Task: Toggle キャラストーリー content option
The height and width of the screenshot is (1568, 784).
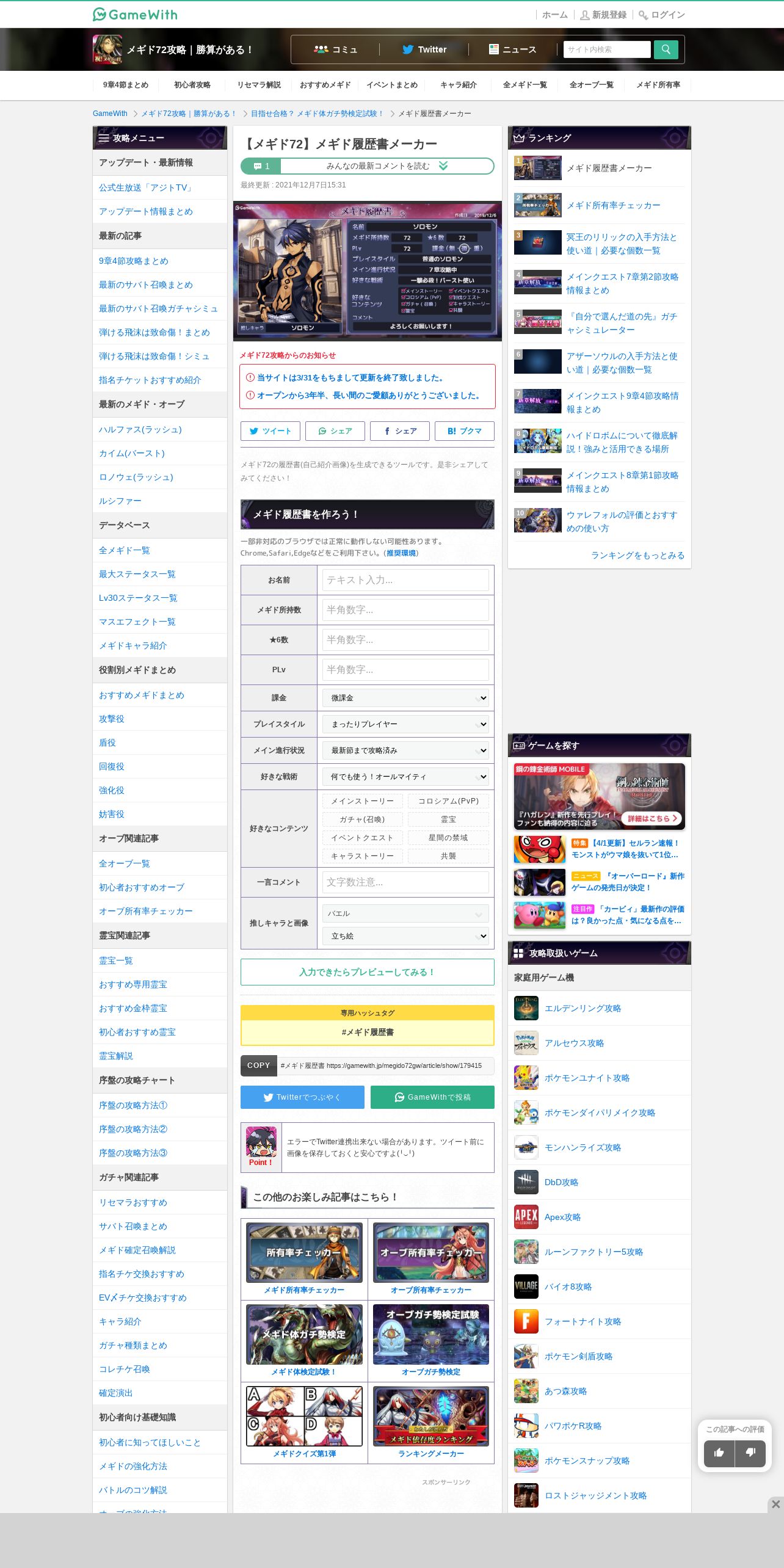Action: click(363, 856)
